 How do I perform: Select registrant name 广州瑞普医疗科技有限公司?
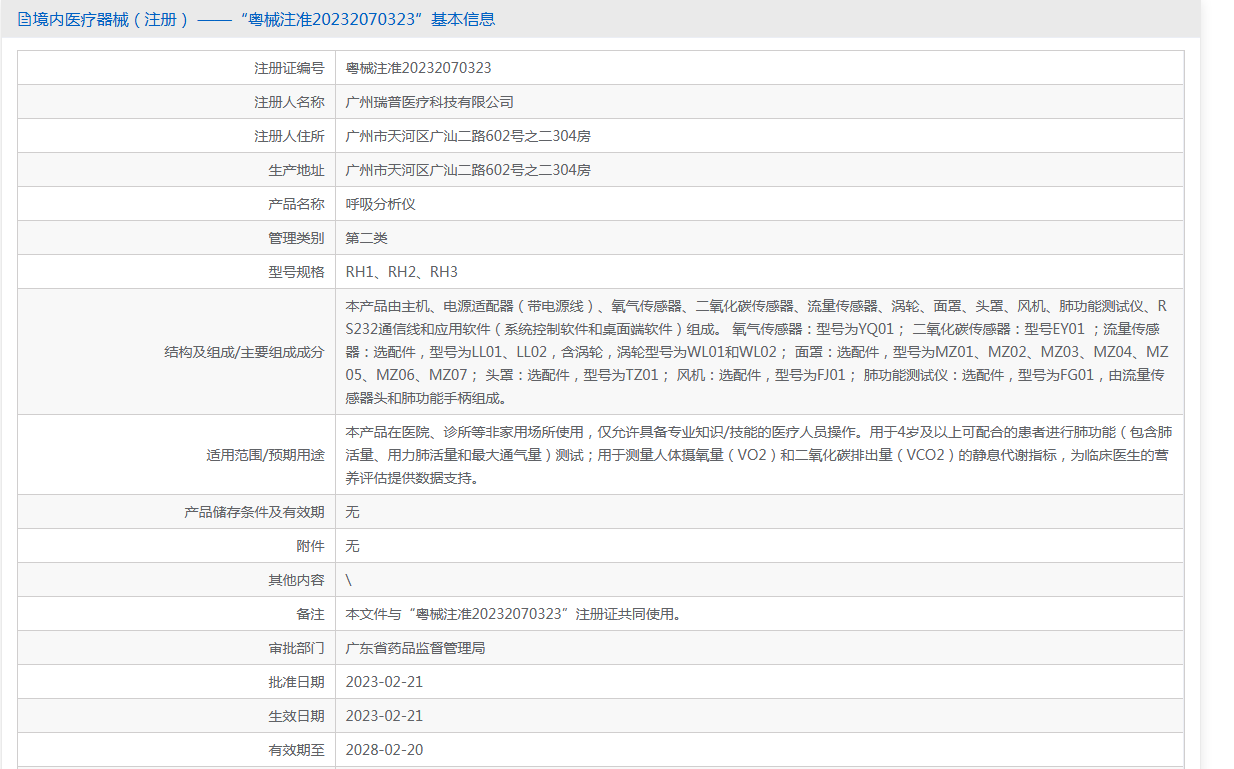[x=430, y=102]
